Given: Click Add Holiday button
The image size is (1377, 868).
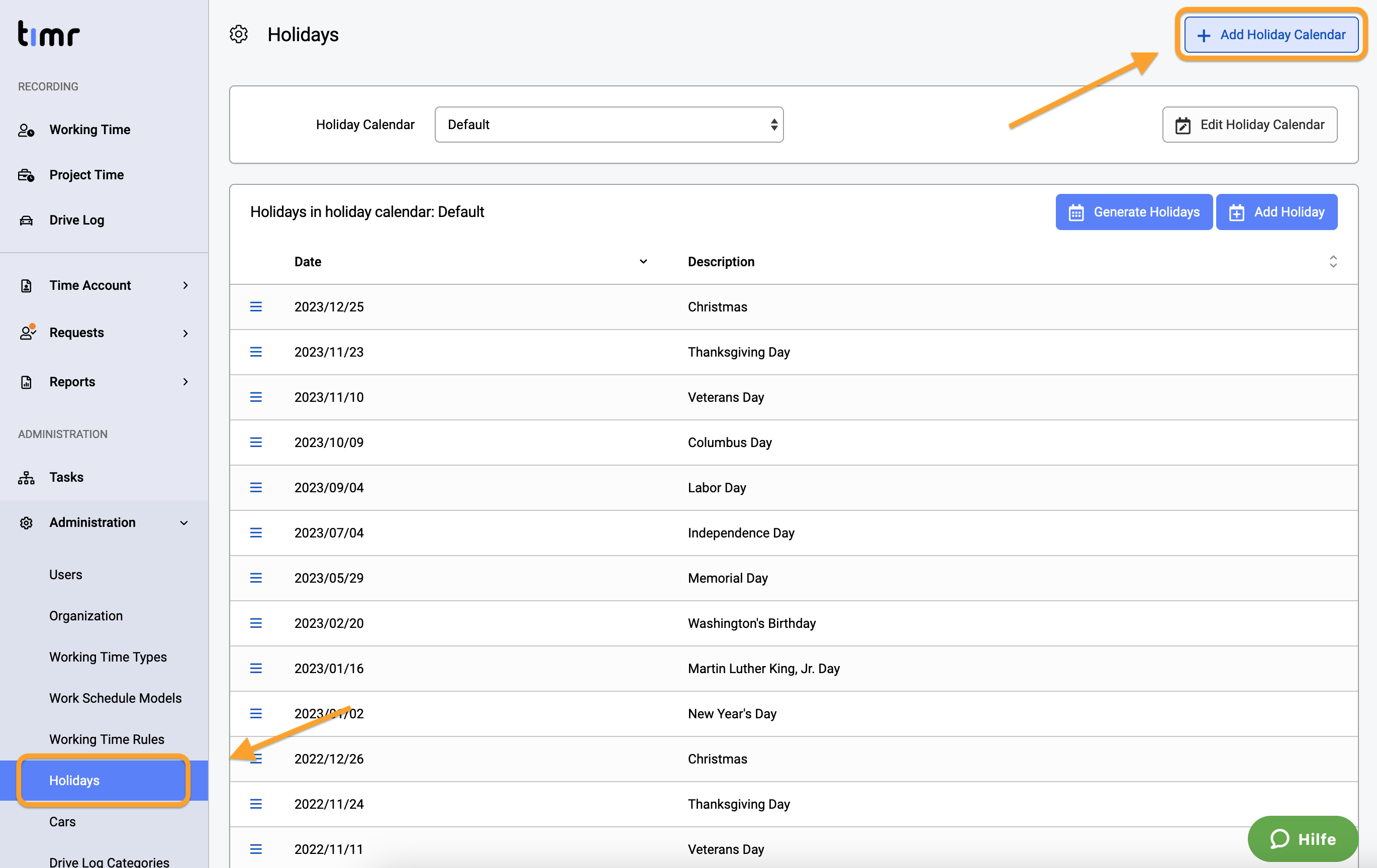Looking at the screenshot, I should (x=1276, y=212).
